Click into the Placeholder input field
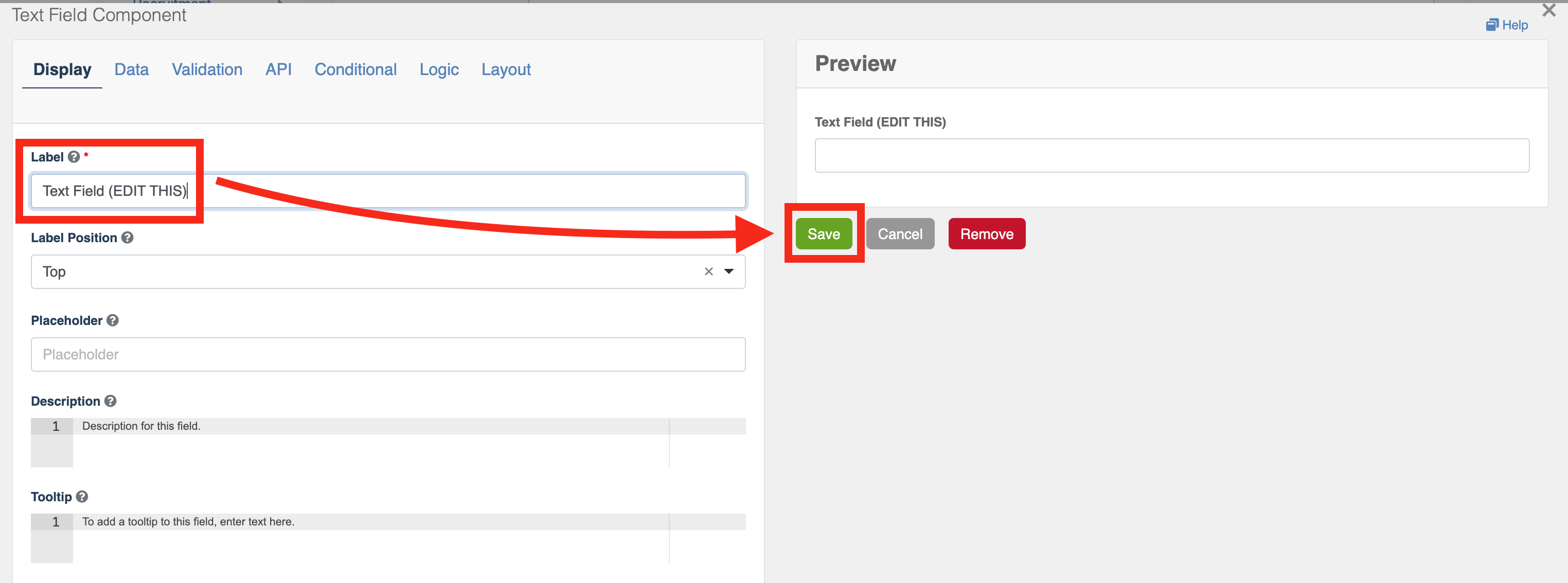 coord(388,355)
